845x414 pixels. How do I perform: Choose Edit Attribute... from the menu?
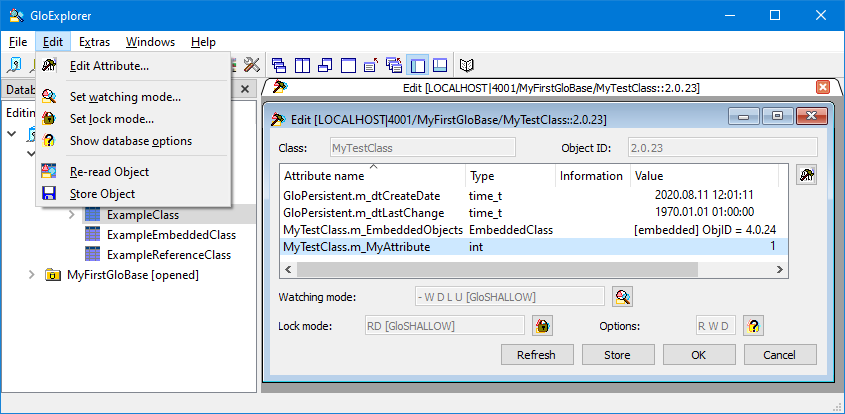click(x=134, y=66)
